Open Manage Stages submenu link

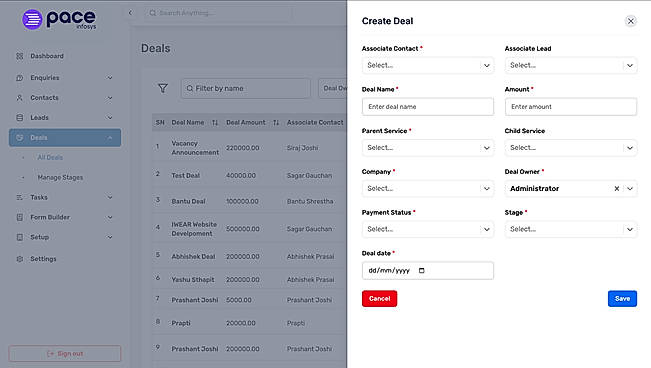point(60,177)
